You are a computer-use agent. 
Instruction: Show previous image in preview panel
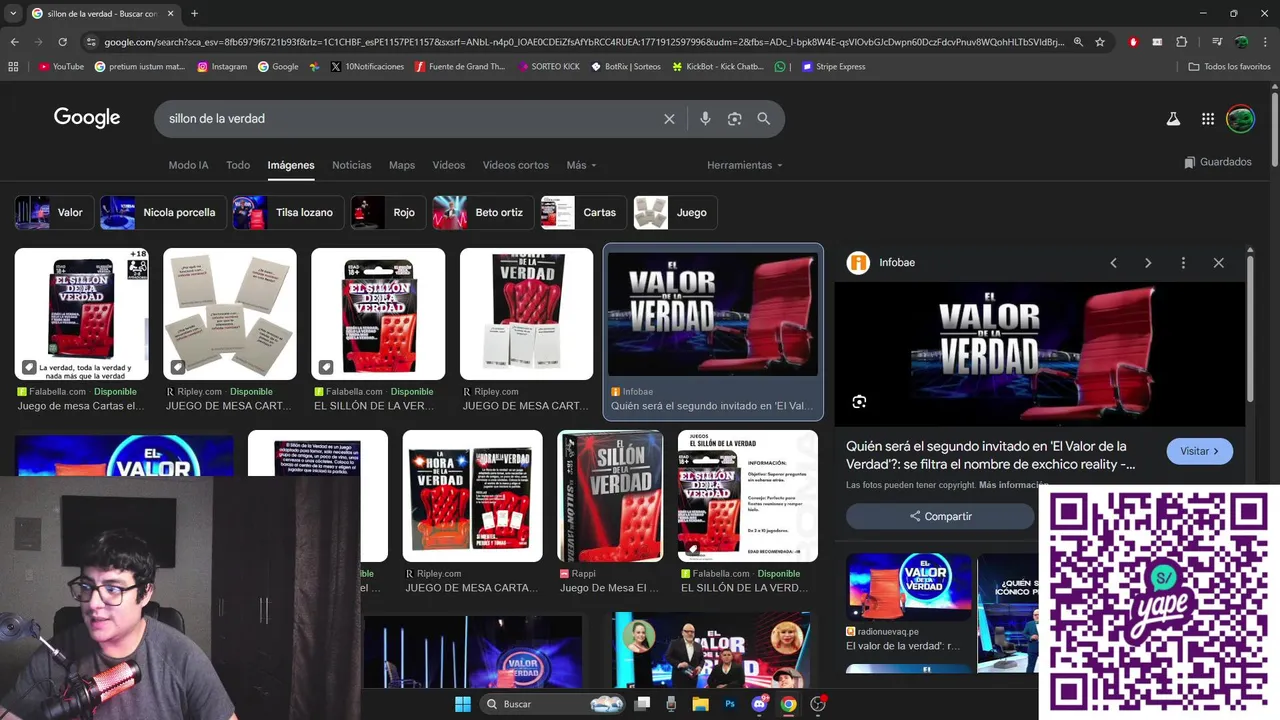tap(1113, 263)
